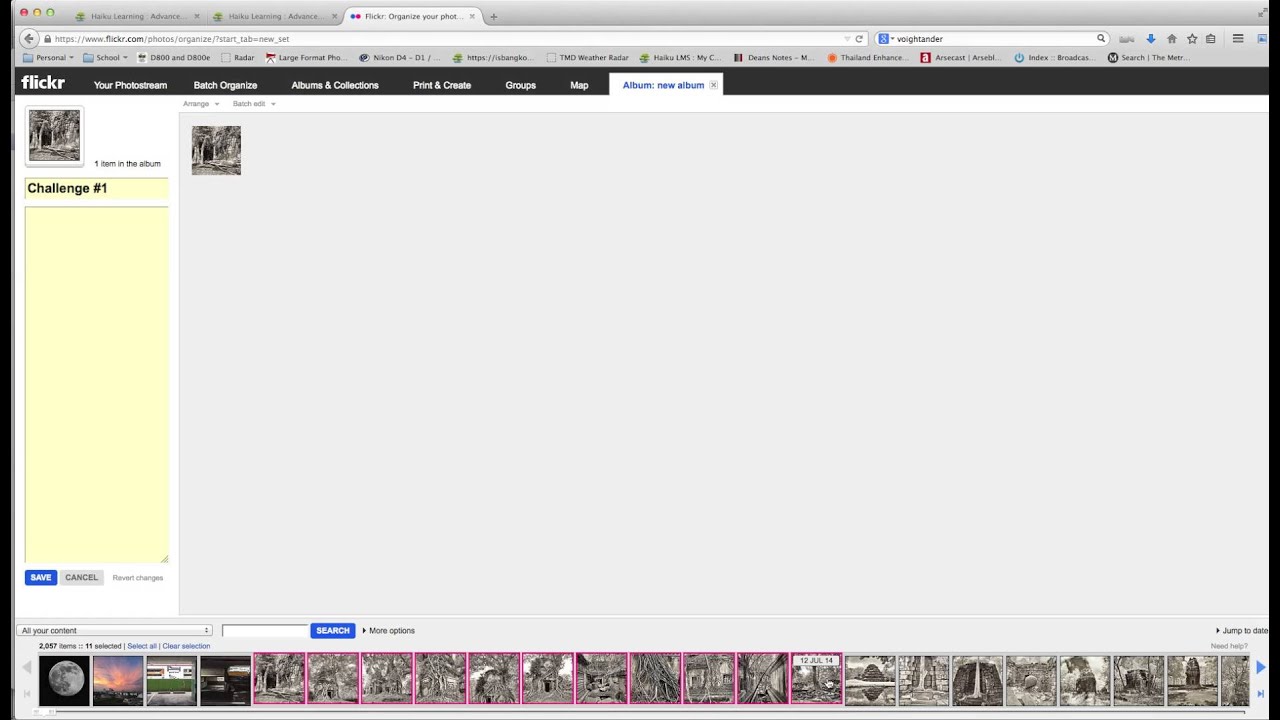The image size is (1280, 720).
Task: Expand More options
Action: coord(388,631)
